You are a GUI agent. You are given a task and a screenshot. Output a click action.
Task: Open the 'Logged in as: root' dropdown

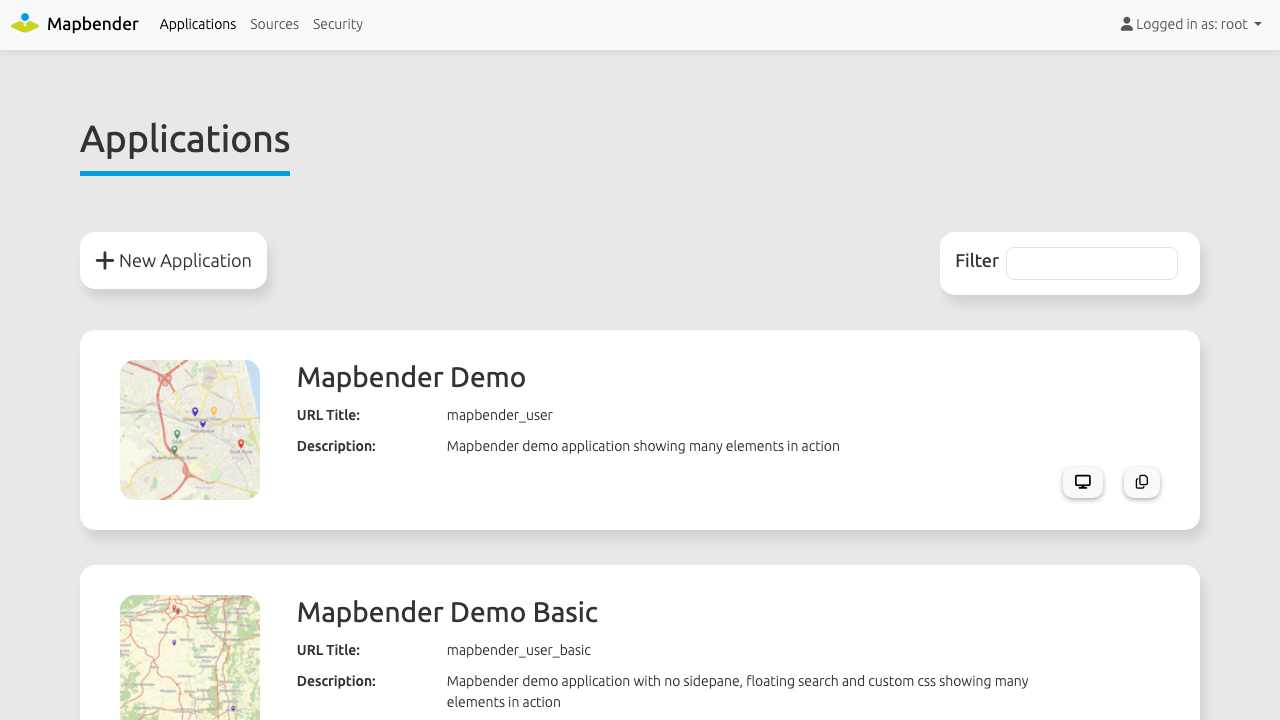tap(1191, 24)
